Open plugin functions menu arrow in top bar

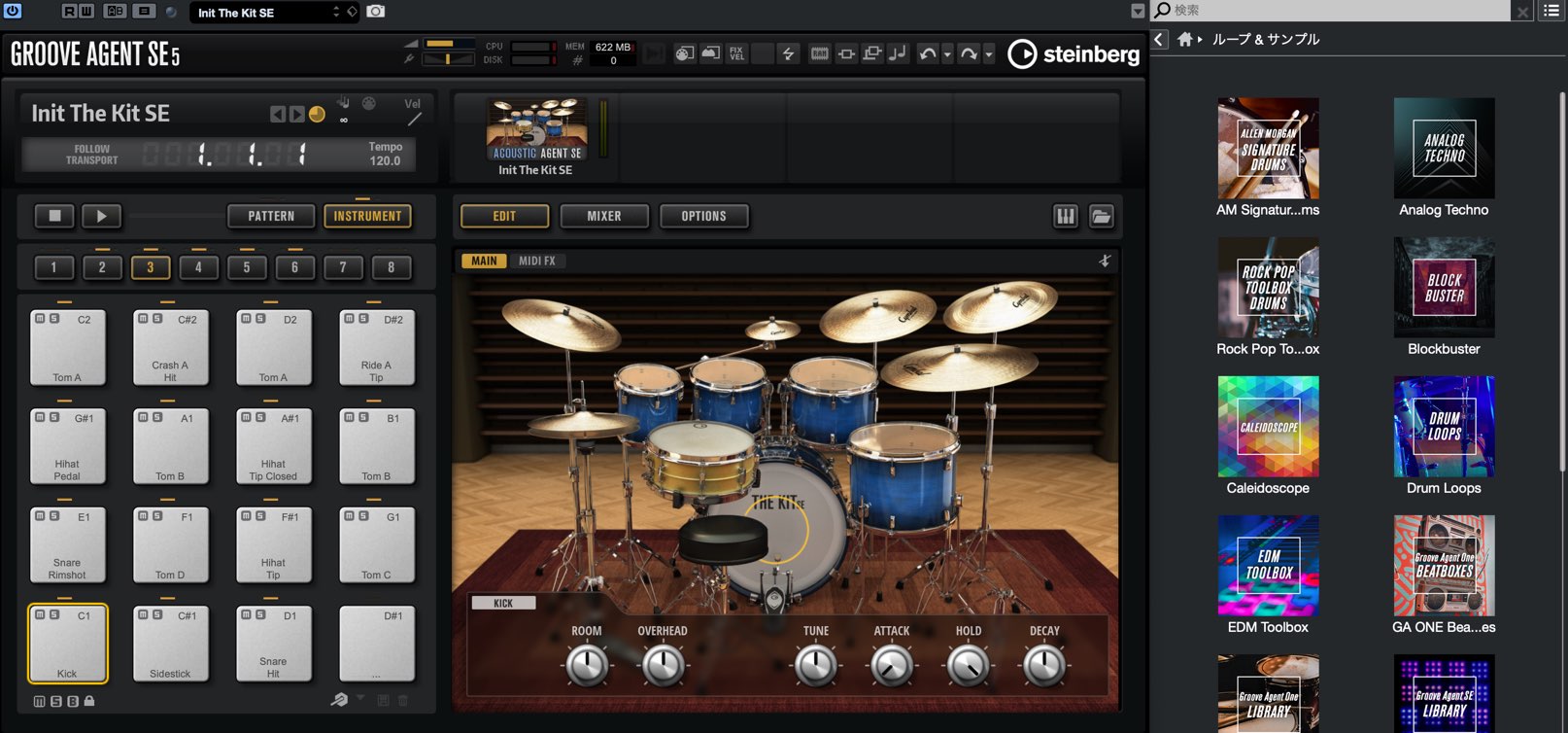click(x=1138, y=11)
